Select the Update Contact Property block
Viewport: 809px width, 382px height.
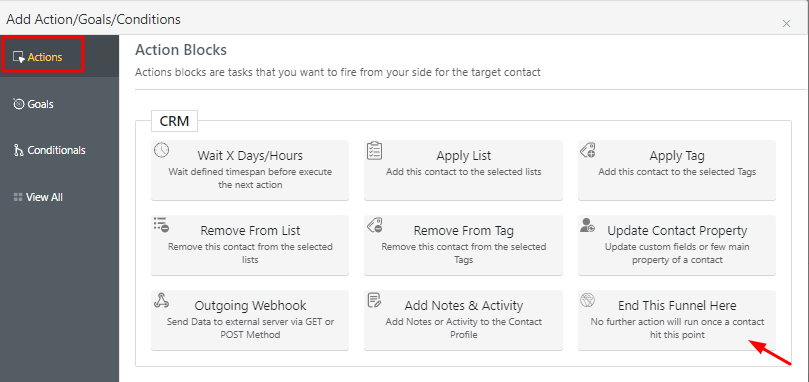coord(677,245)
